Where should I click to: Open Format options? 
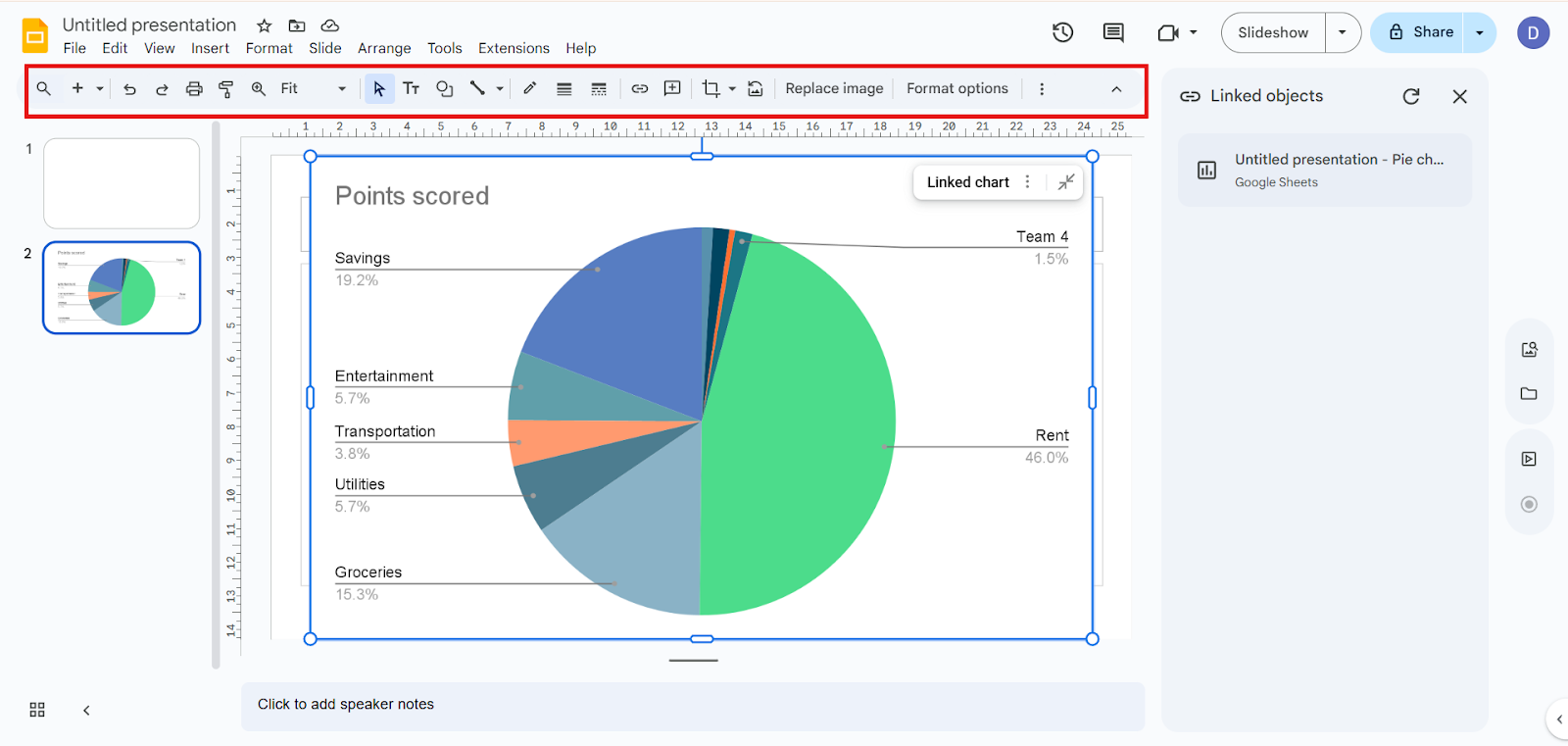point(957,88)
